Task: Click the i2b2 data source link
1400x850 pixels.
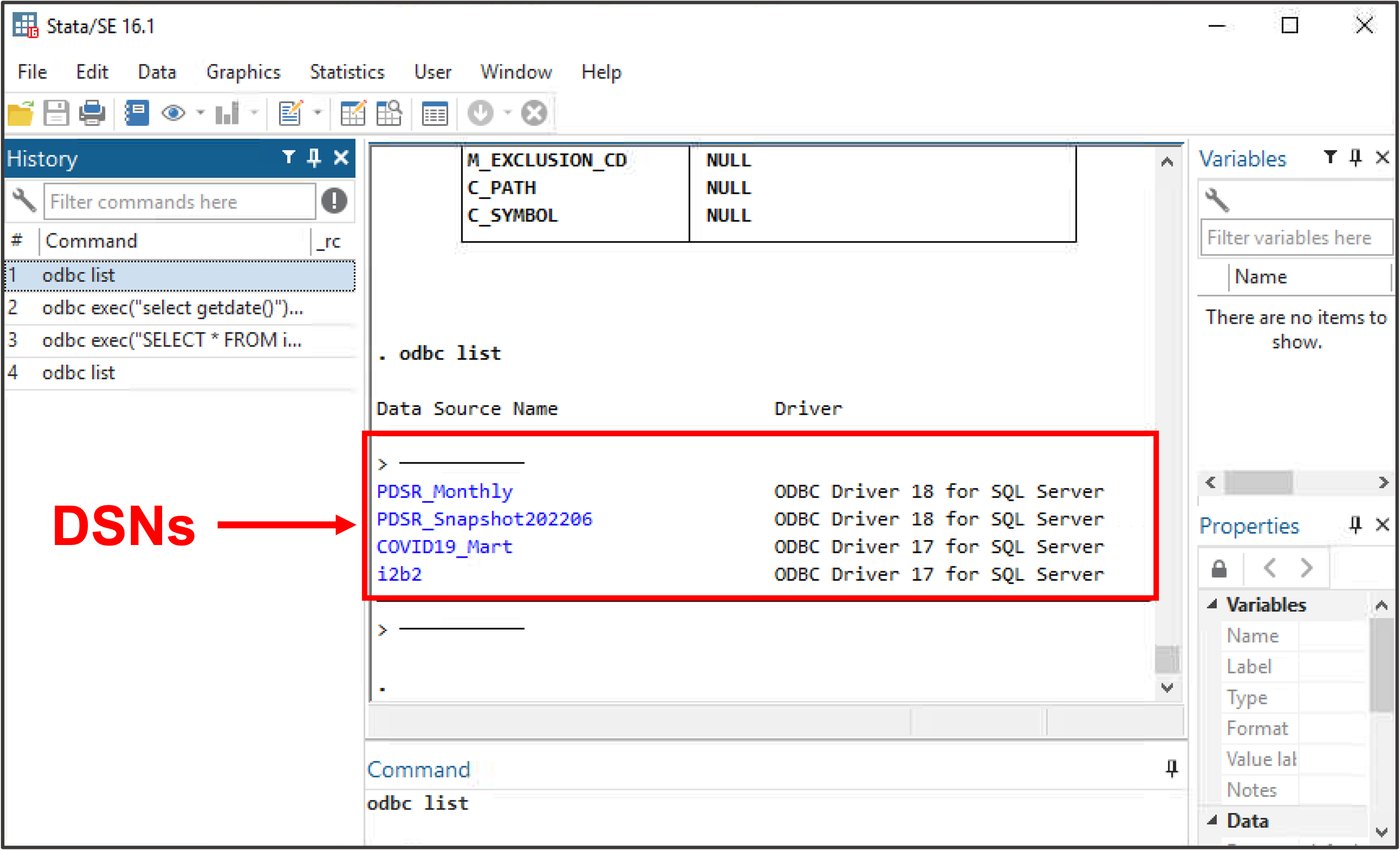Action: (x=399, y=574)
